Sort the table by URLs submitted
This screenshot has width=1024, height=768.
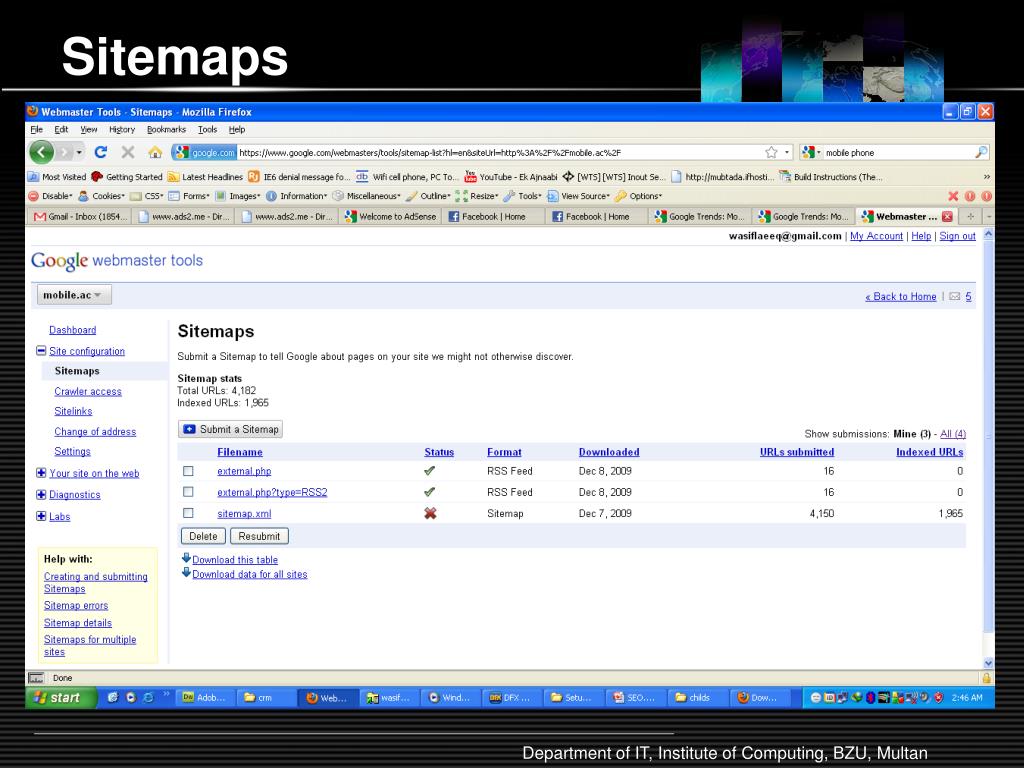(x=797, y=452)
